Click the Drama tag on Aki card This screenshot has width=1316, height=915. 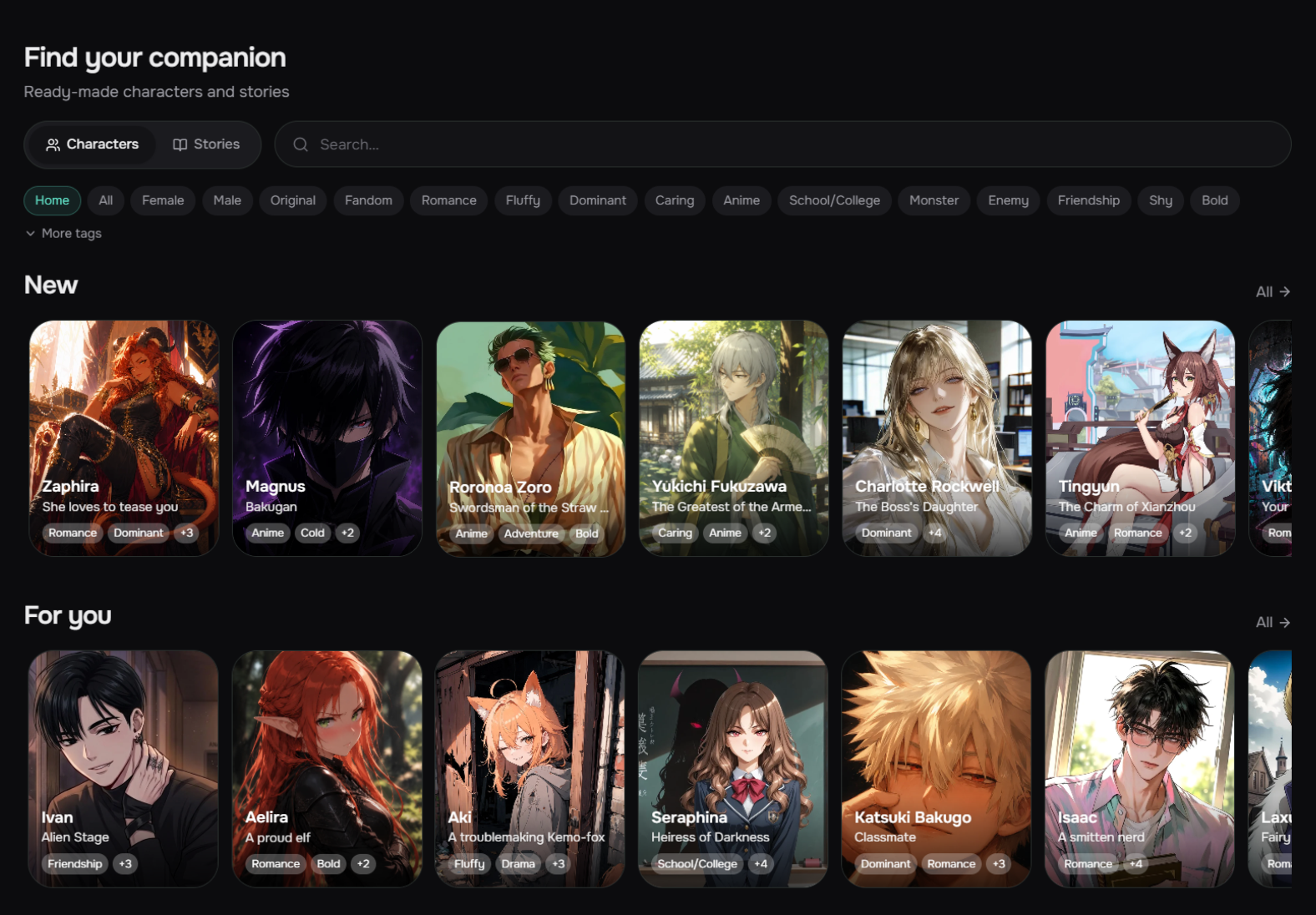coord(519,864)
